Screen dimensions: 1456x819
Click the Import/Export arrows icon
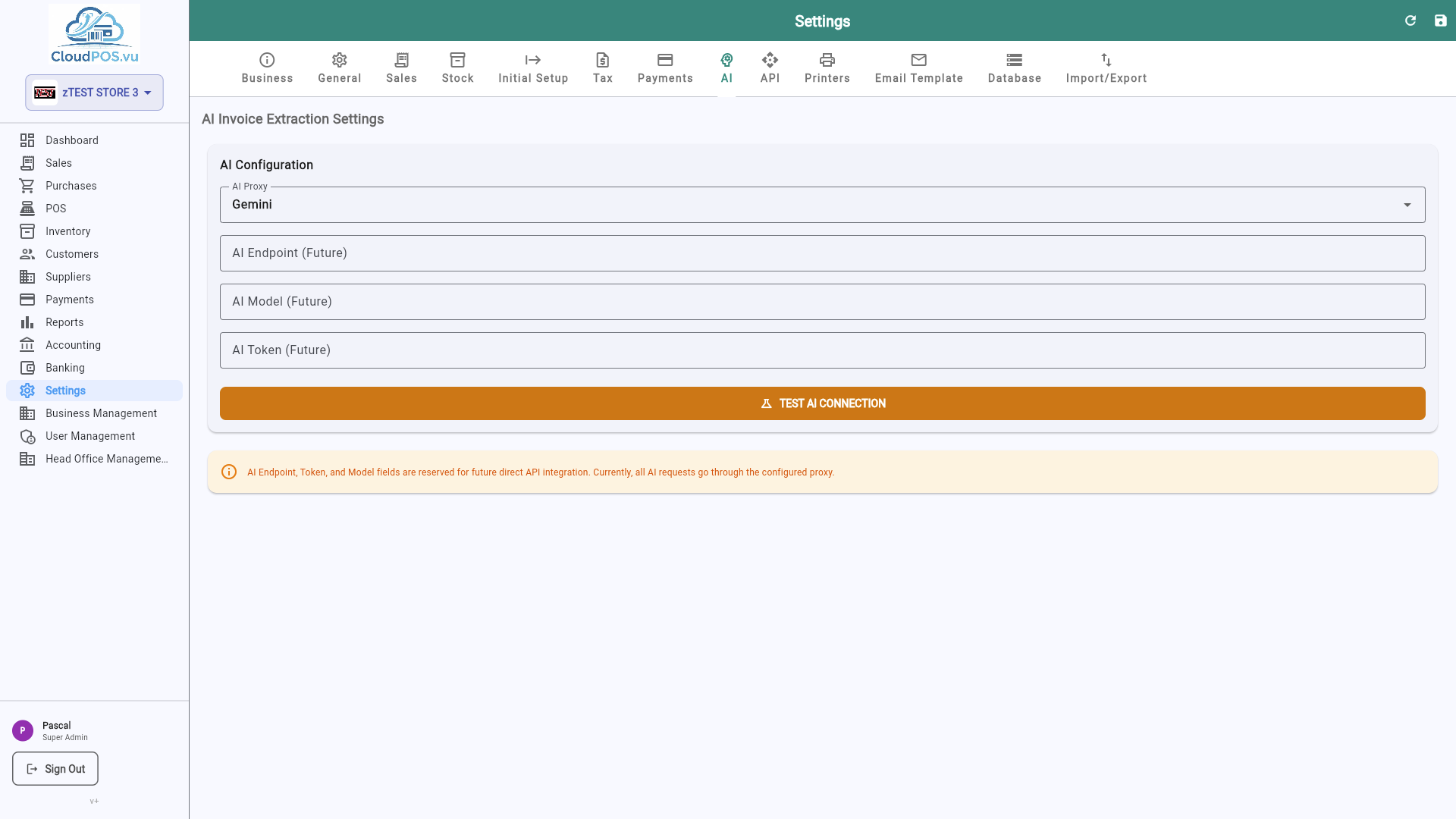pyautogui.click(x=1106, y=60)
